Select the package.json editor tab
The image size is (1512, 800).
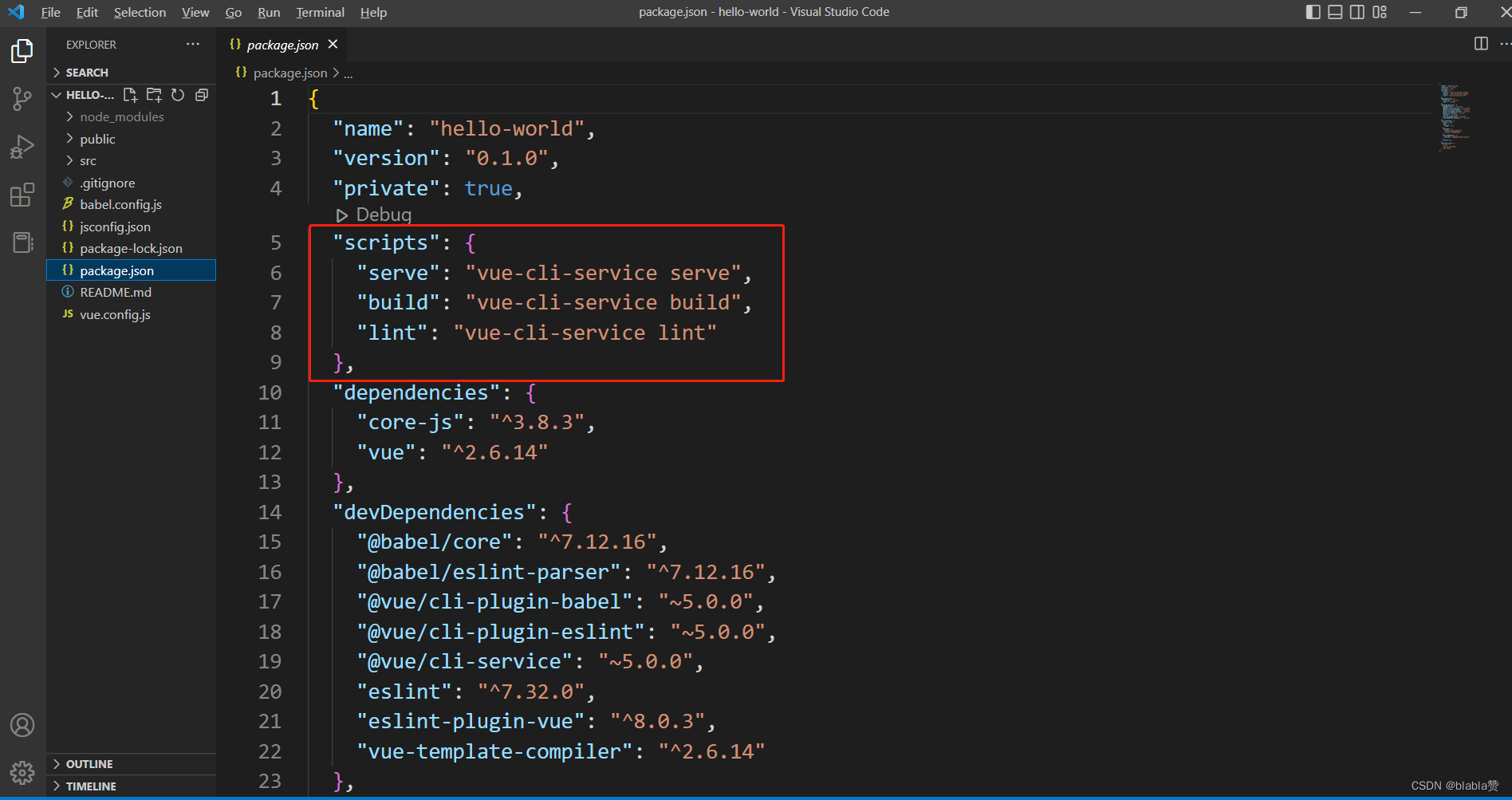tap(282, 45)
